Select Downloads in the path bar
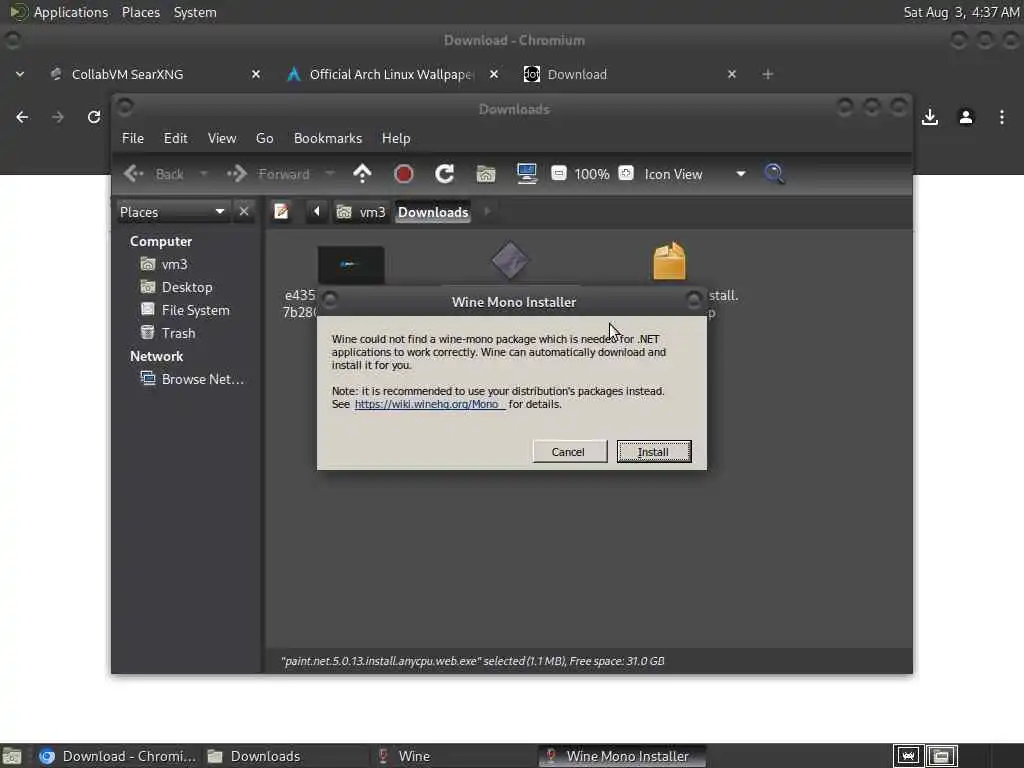 (433, 212)
